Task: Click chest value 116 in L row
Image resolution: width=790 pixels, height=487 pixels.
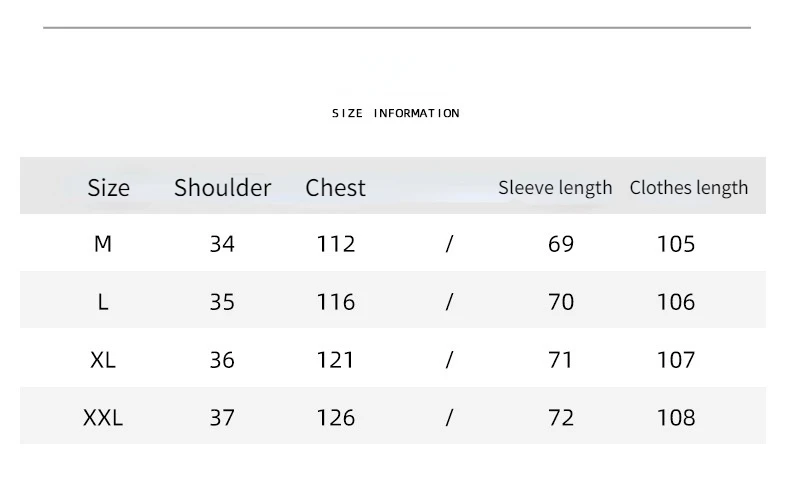Action: [336, 302]
